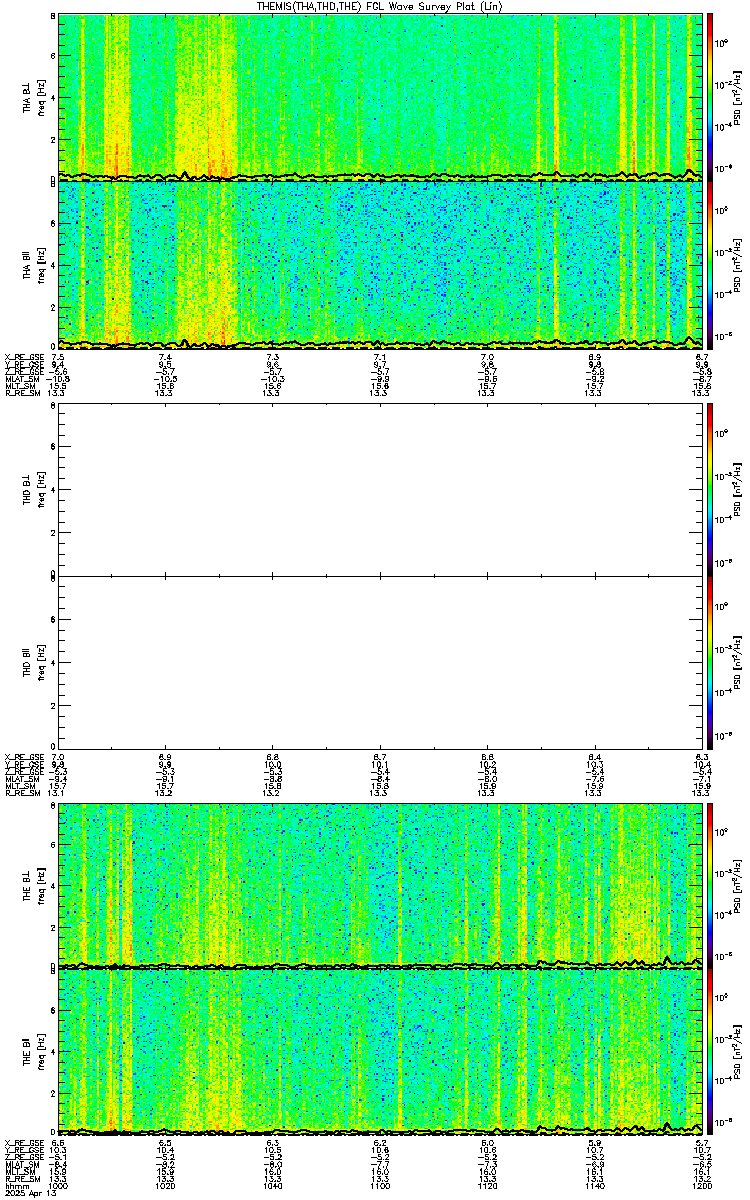Click the 6.6 X_RE_GSE value under THE panels

click(58, 1142)
